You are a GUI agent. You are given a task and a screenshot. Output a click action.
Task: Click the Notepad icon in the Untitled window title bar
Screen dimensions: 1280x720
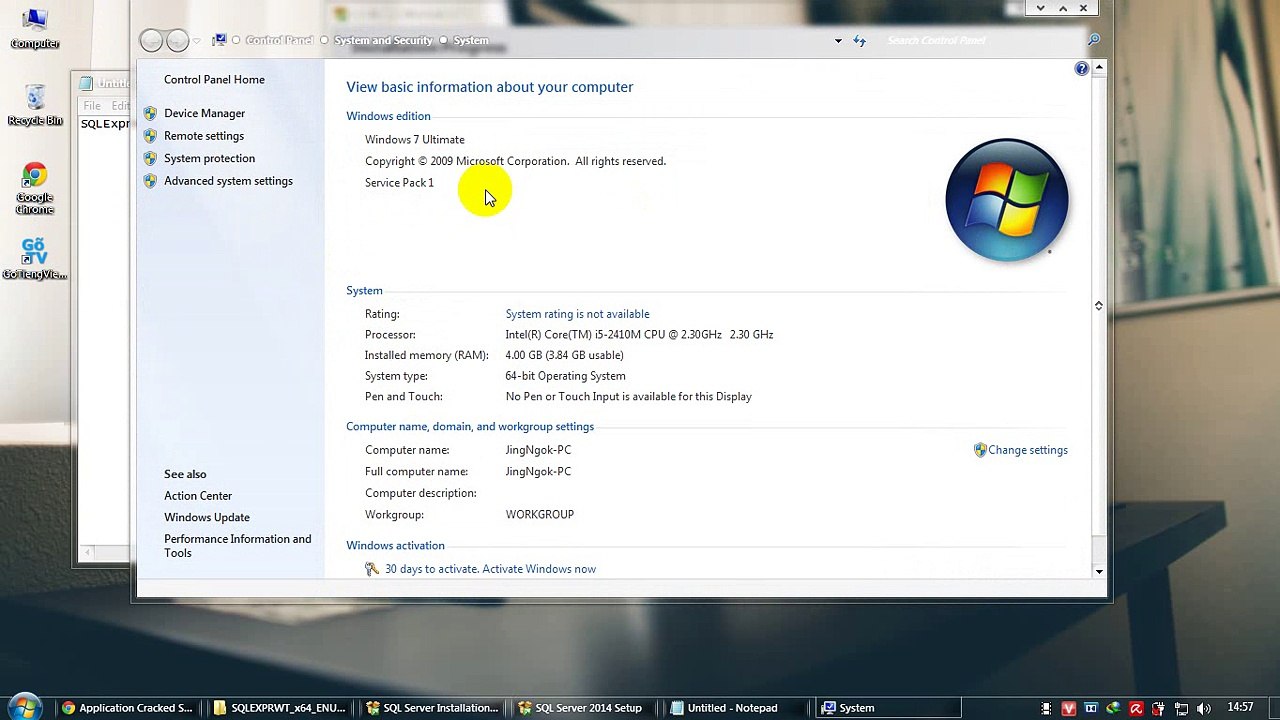pyautogui.click(x=87, y=84)
